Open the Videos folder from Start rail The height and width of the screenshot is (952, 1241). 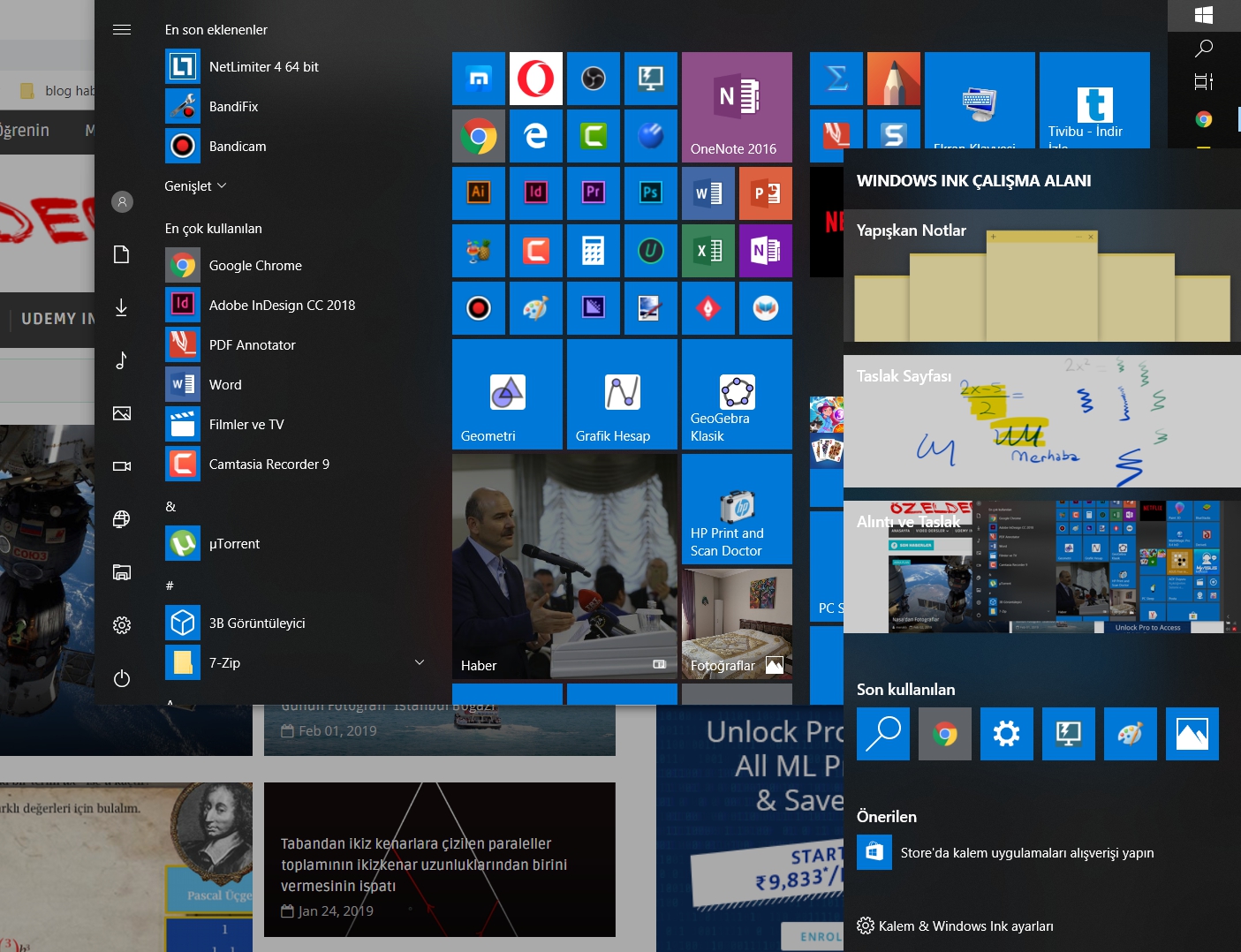click(x=122, y=466)
